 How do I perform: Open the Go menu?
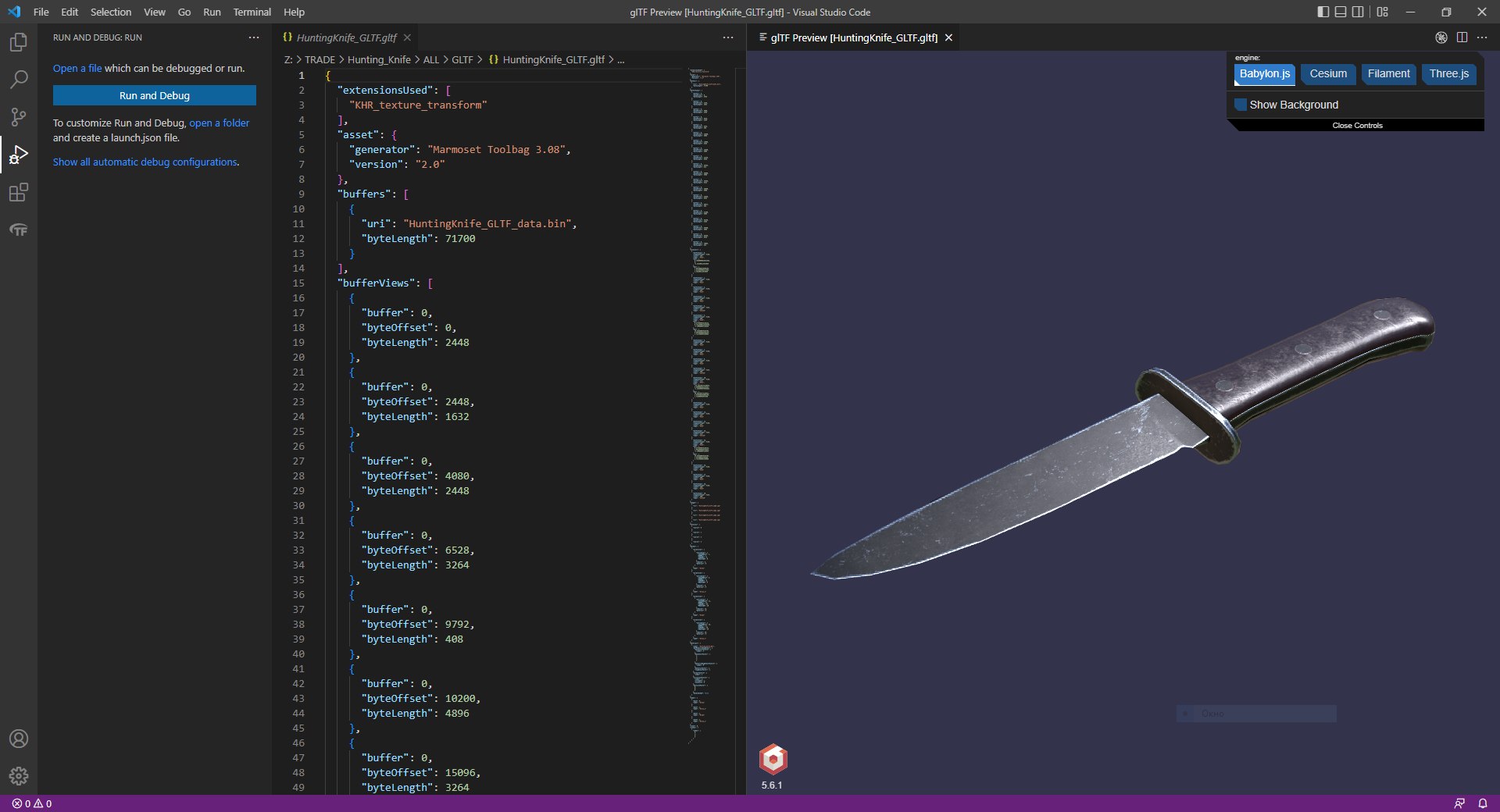point(184,12)
